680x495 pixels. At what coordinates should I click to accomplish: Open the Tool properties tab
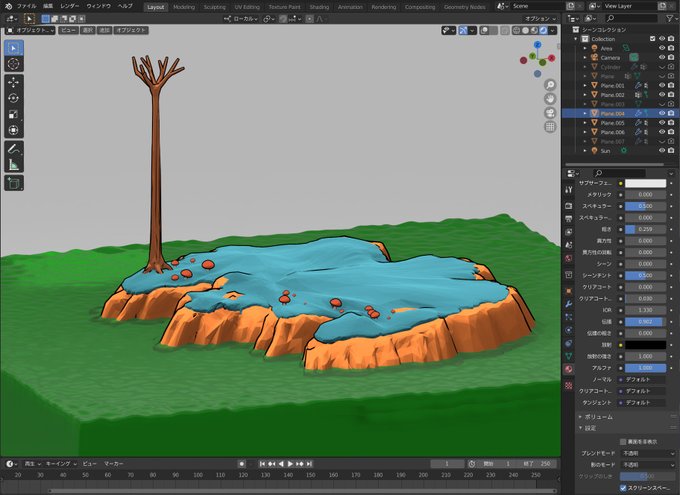pos(569,190)
